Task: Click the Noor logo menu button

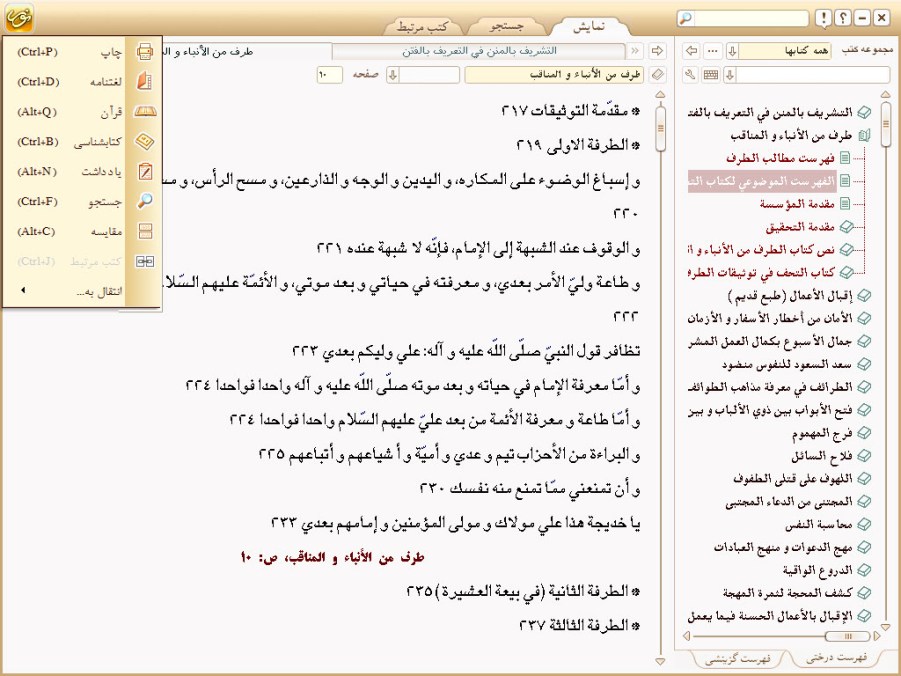Action: (19, 17)
